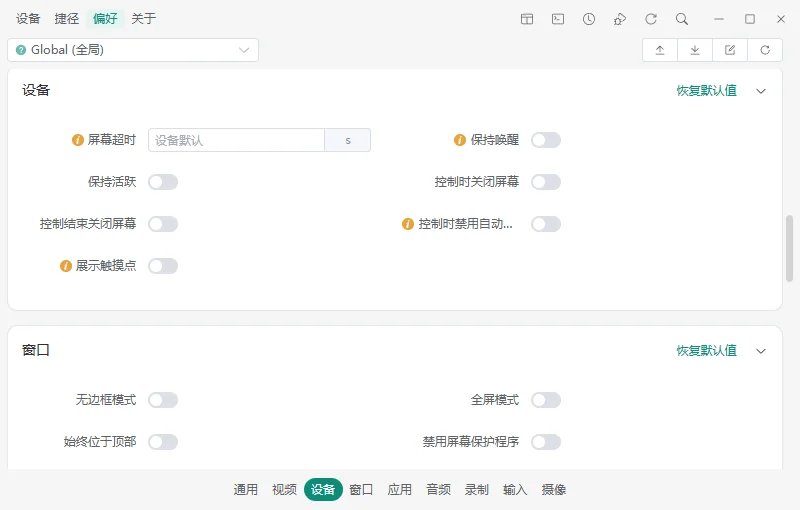The width and height of the screenshot is (800, 510).
Task: Switch to the 通用 bottom tab
Action: pos(245,490)
